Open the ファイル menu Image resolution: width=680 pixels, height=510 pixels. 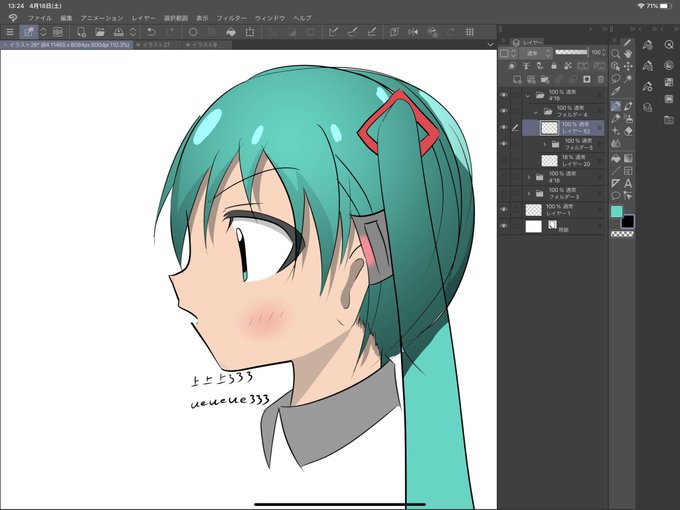pyautogui.click(x=40, y=18)
